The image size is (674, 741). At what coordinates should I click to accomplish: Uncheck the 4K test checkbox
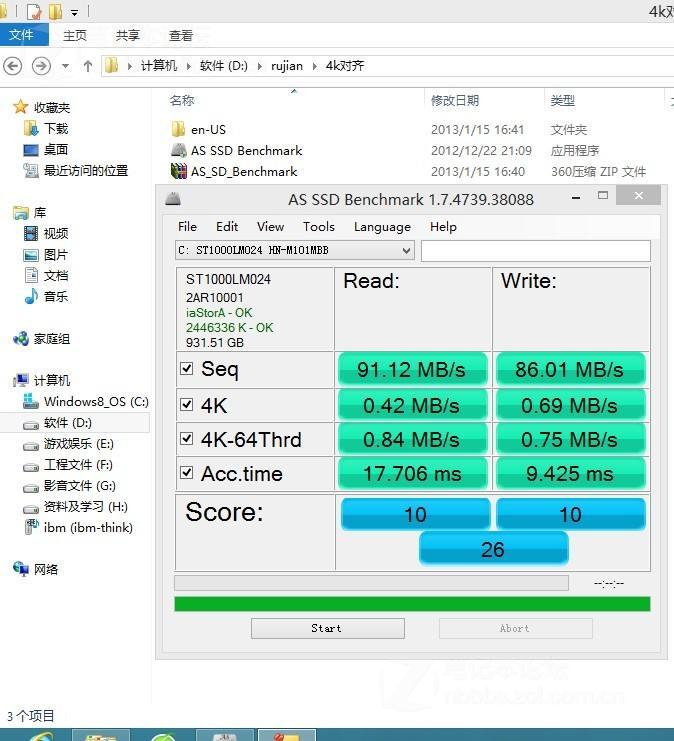click(x=187, y=405)
